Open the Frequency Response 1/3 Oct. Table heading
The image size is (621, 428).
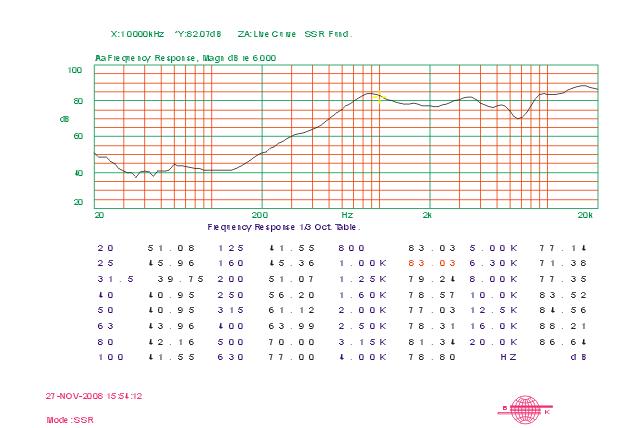283,227
